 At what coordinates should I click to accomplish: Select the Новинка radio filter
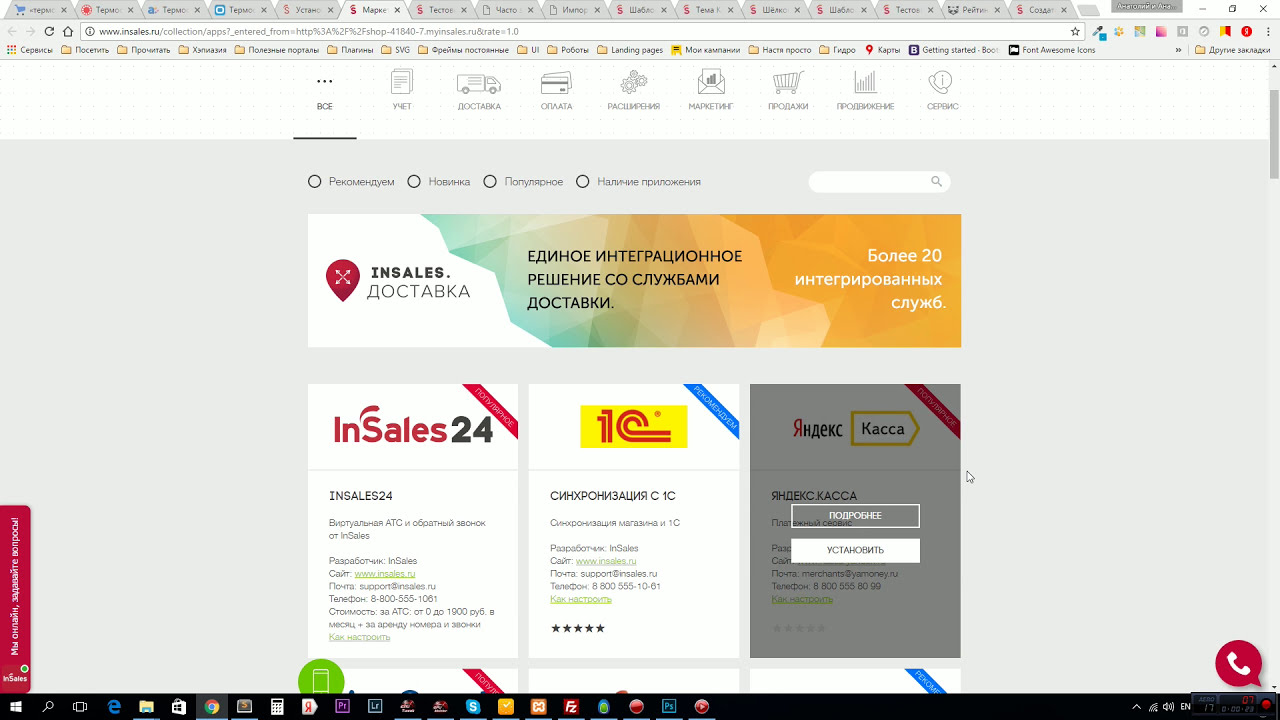click(x=414, y=182)
